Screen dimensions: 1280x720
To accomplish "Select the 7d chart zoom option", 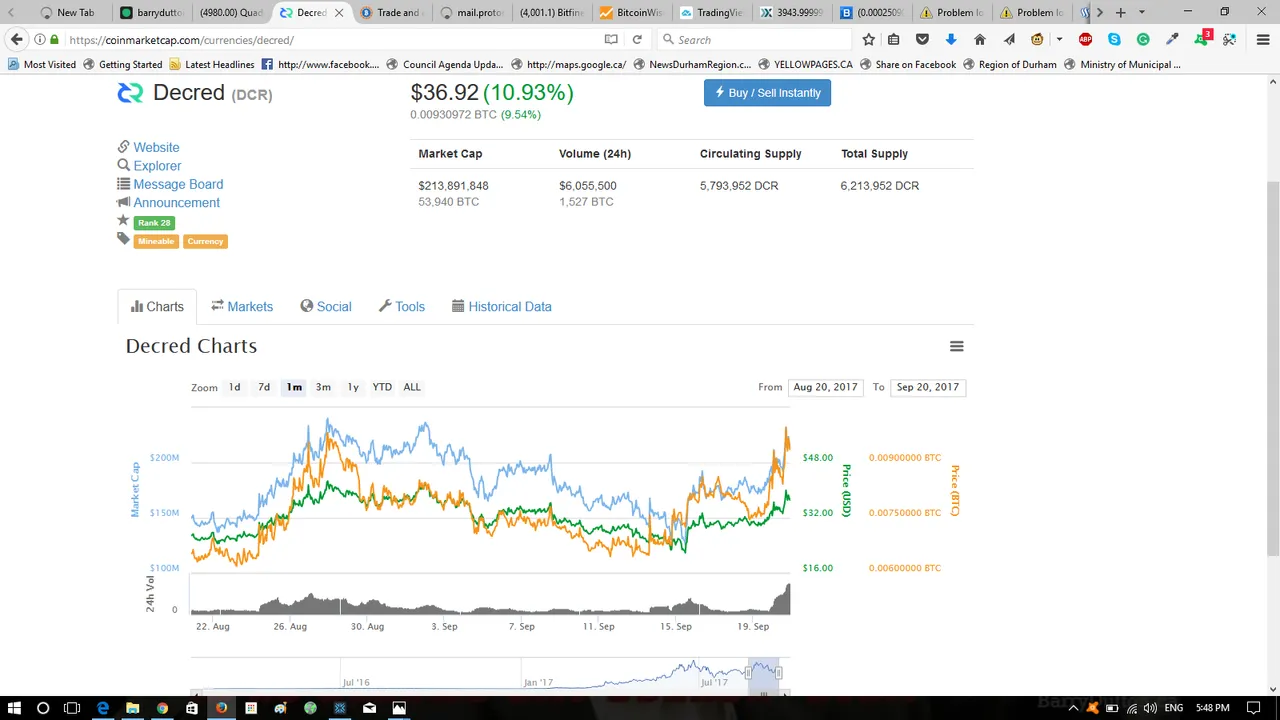I will tap(264, 387).
